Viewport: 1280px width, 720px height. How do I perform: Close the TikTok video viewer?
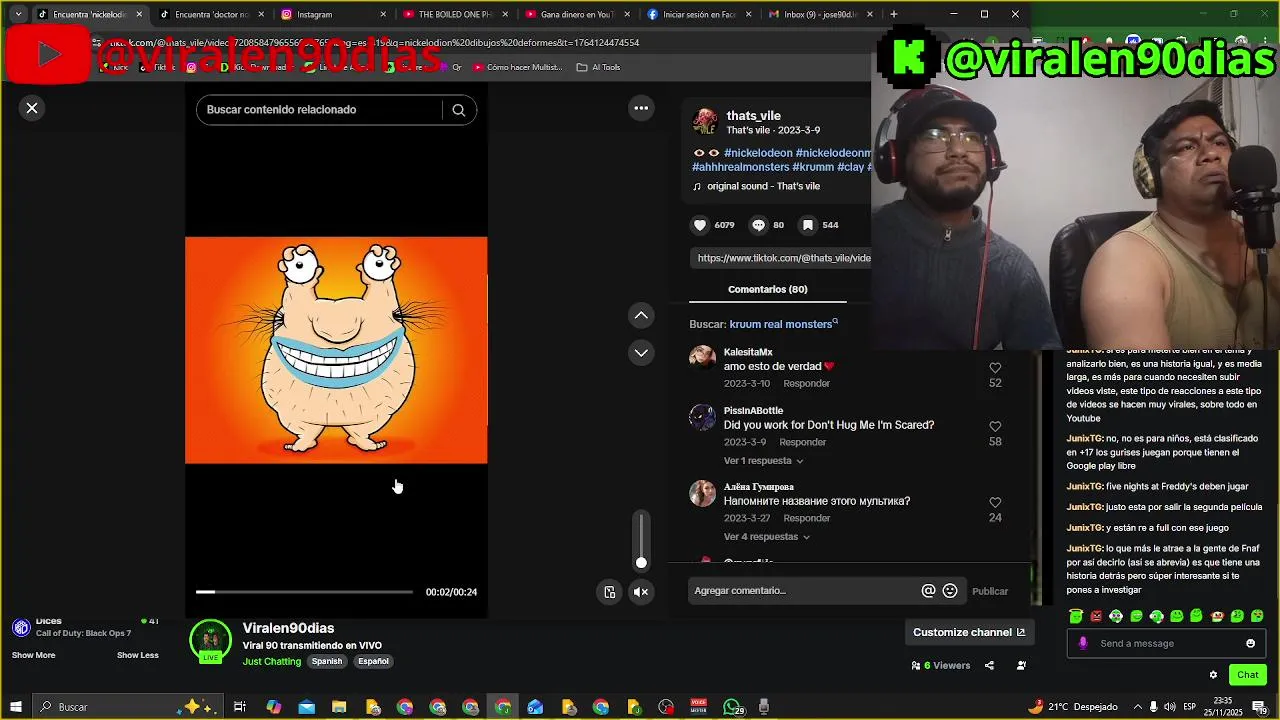pos(32,108)
